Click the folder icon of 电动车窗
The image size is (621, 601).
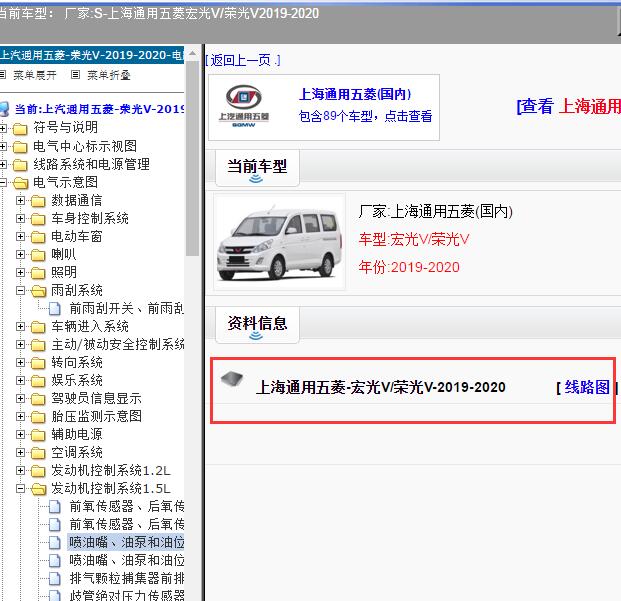pyautogui.click(x=38, y=237)
